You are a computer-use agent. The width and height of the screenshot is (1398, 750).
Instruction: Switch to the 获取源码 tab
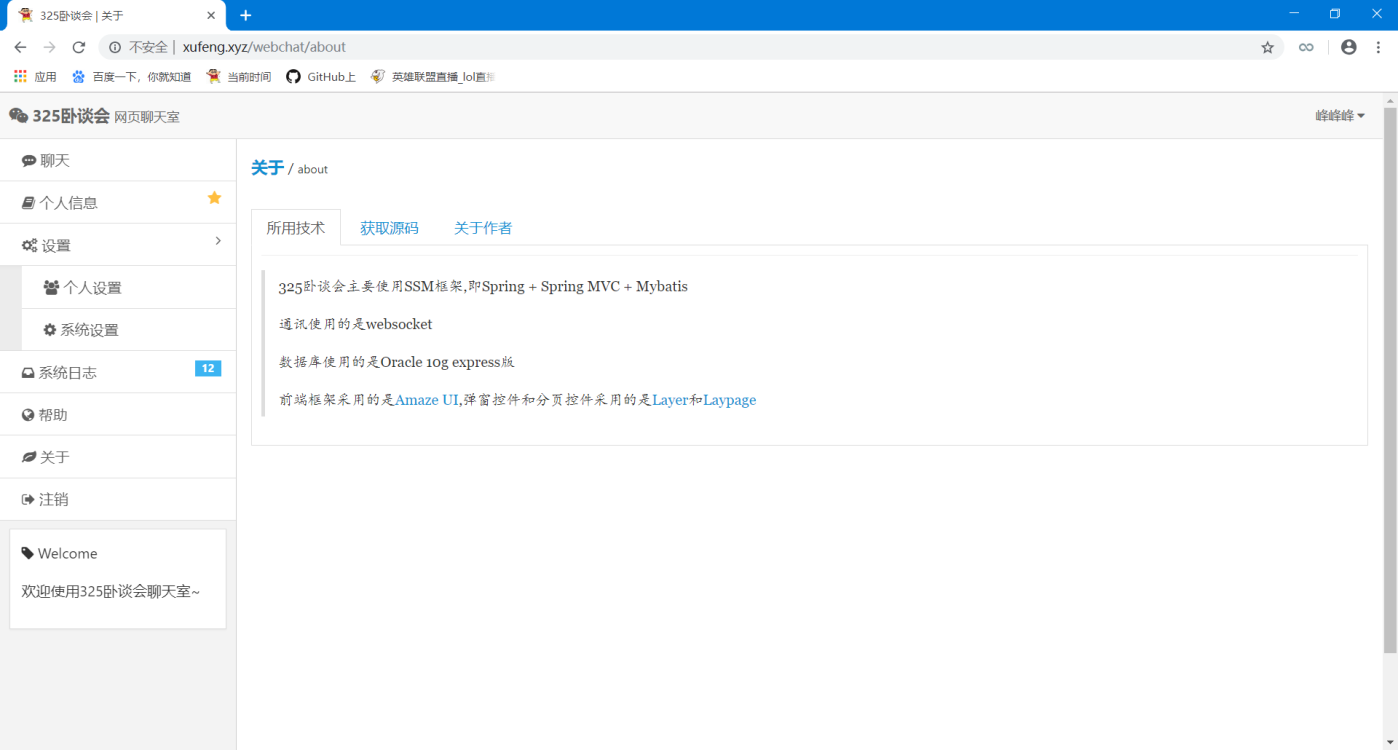[x=389, y=228]
